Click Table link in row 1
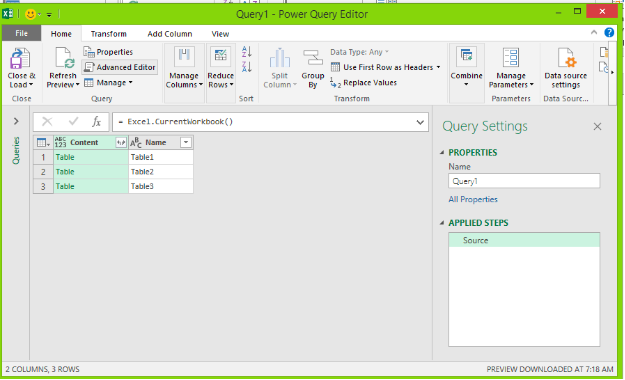 (65, 157)
